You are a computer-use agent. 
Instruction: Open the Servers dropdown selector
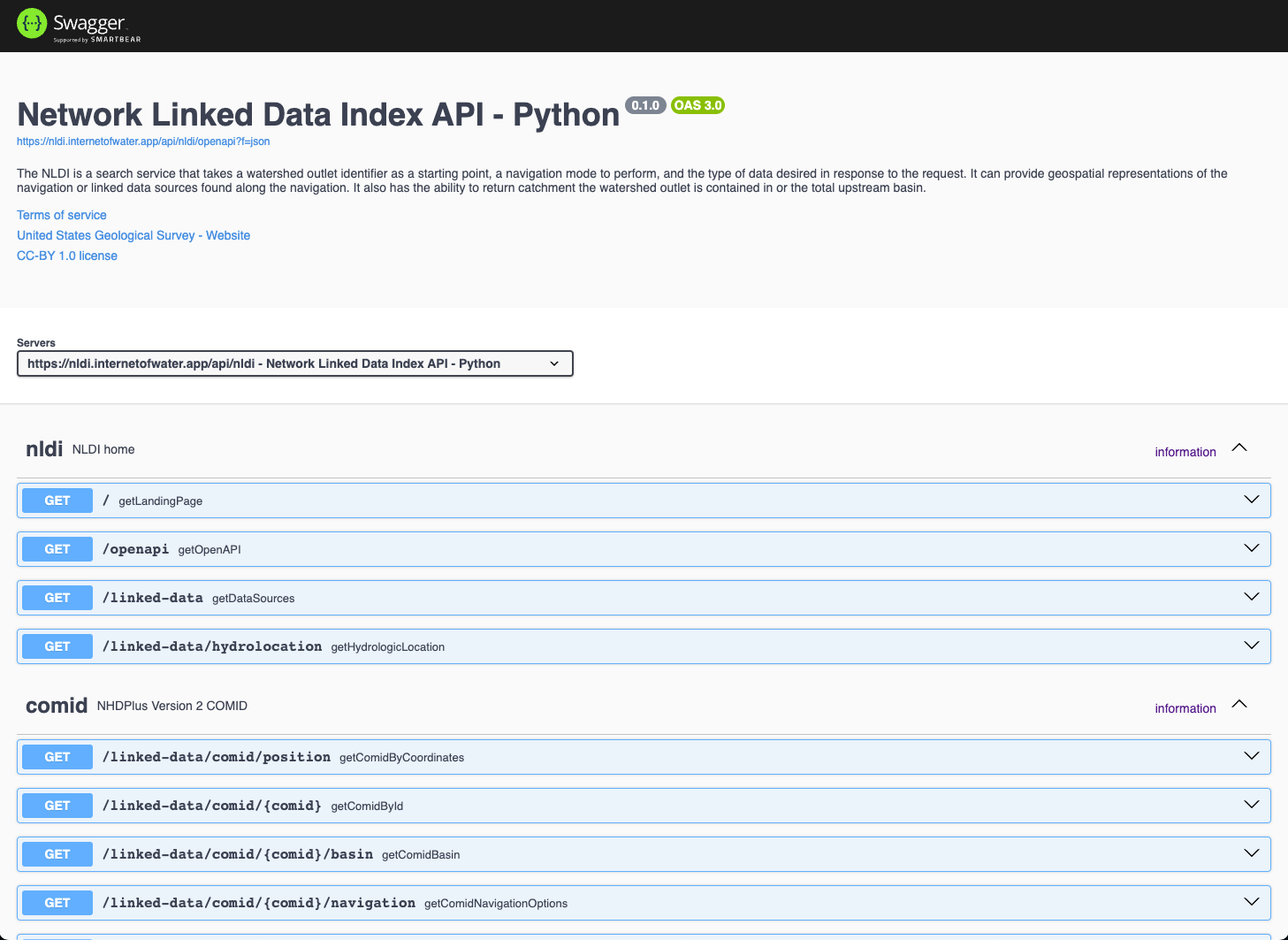click(294, 363)
